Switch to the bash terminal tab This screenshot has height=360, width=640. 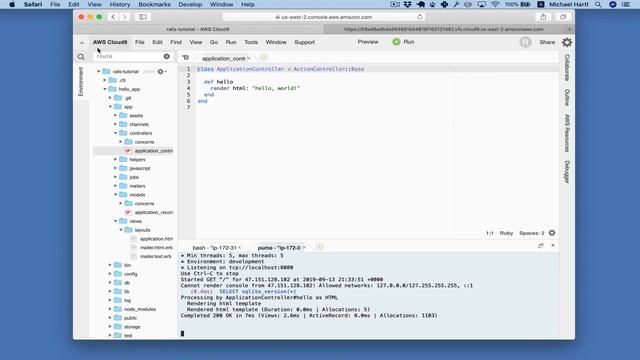pos(214,248)
